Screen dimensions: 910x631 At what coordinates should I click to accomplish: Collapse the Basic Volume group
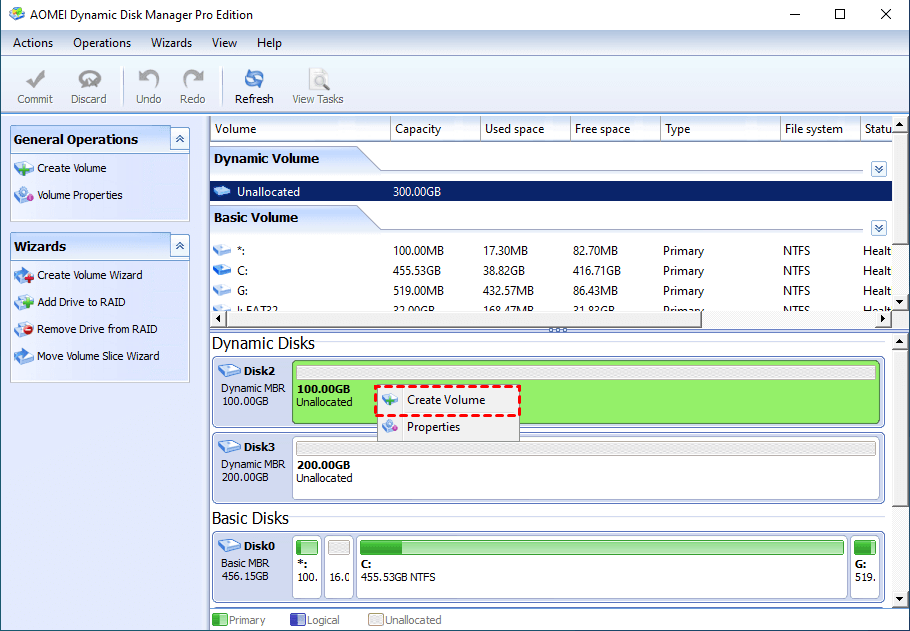click(879, 228)
